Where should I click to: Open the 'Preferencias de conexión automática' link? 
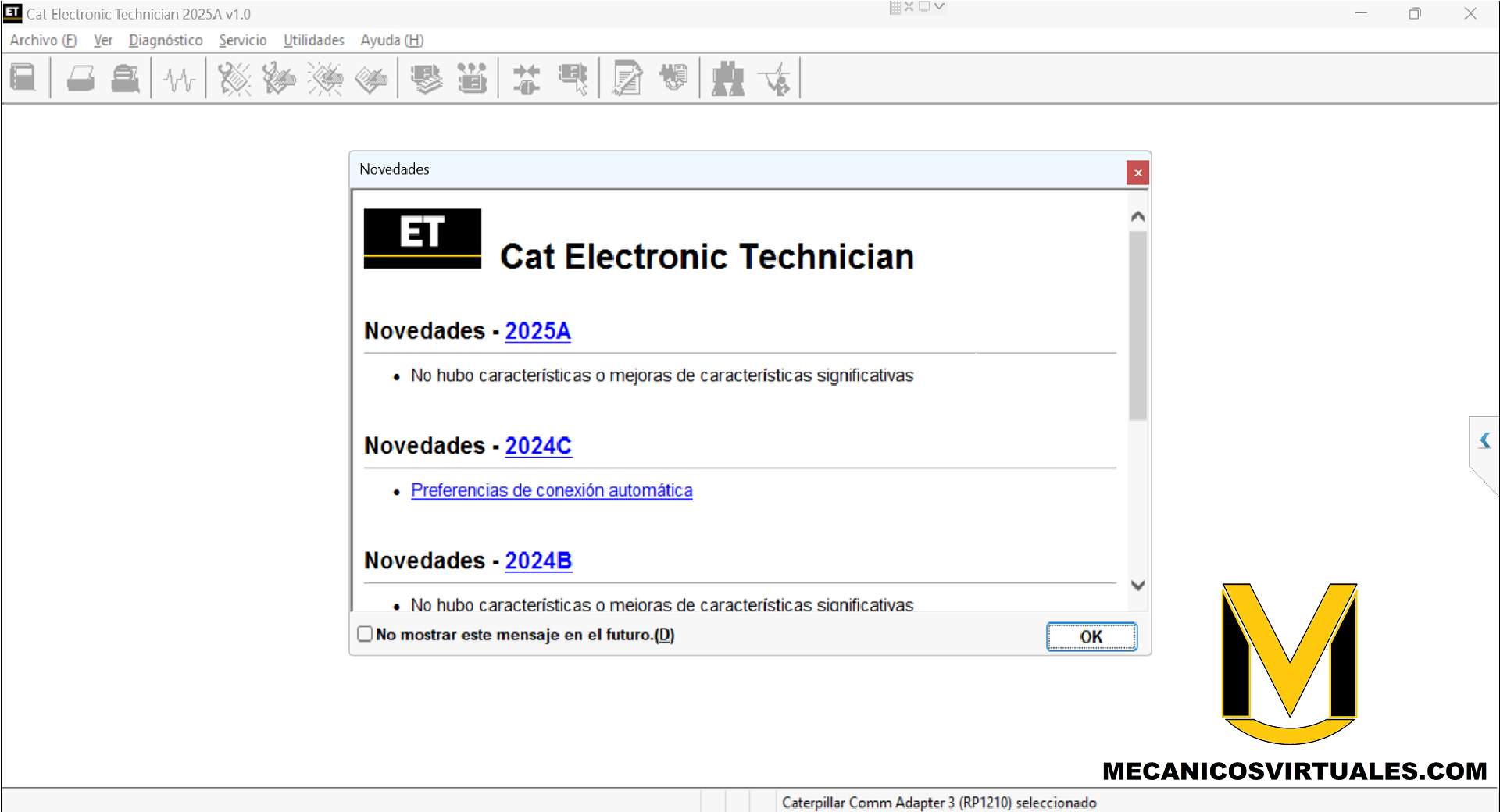tap(552, 490)
